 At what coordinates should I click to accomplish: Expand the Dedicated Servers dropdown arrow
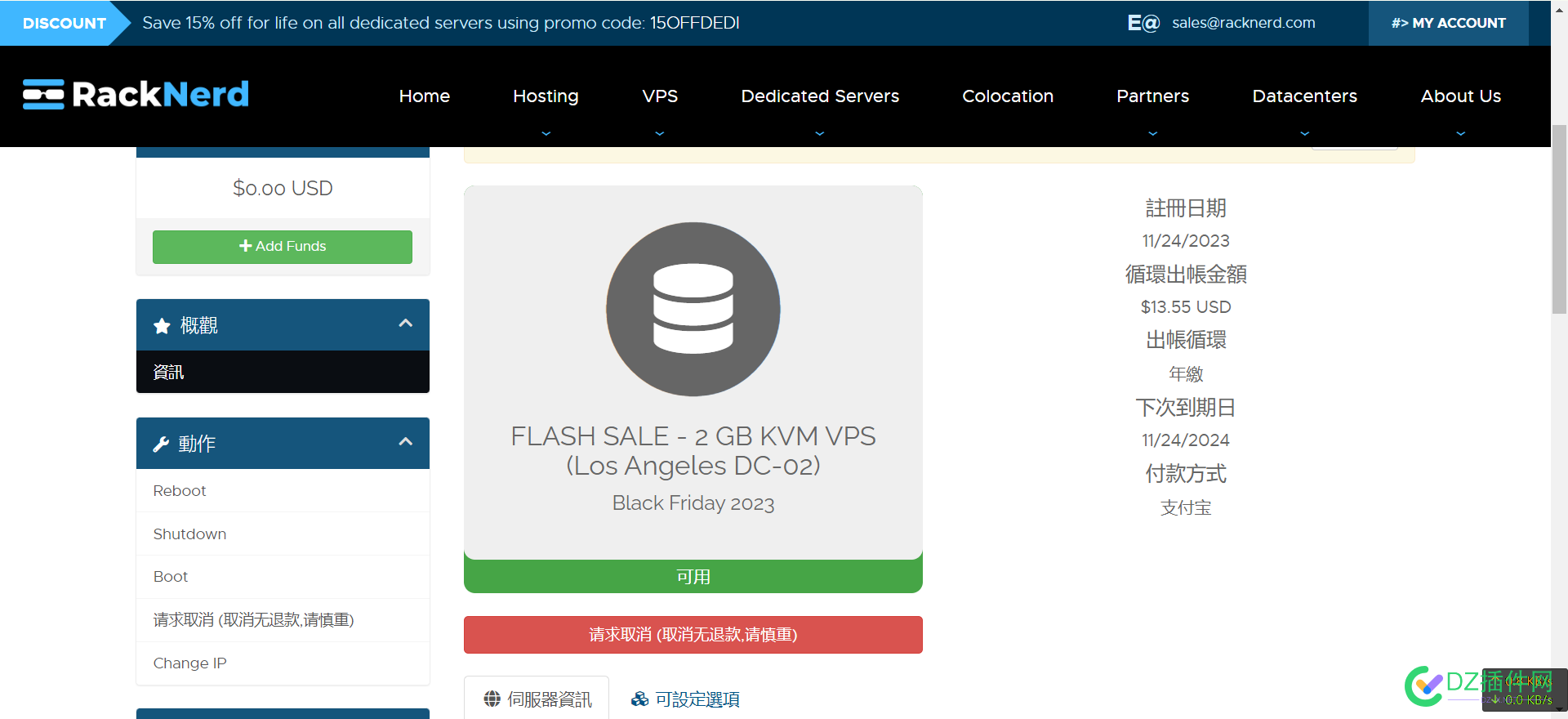(820, 133)
